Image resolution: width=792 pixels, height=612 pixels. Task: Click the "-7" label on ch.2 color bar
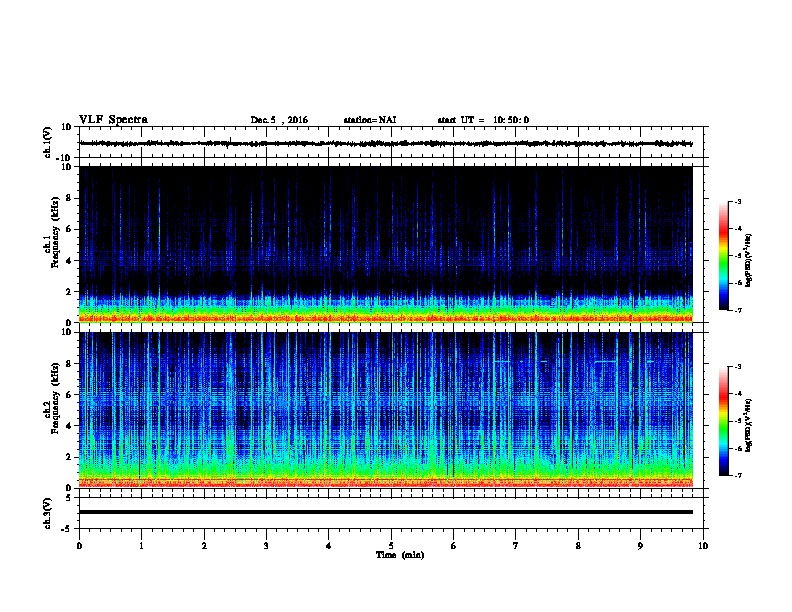(x=737, y=475)
